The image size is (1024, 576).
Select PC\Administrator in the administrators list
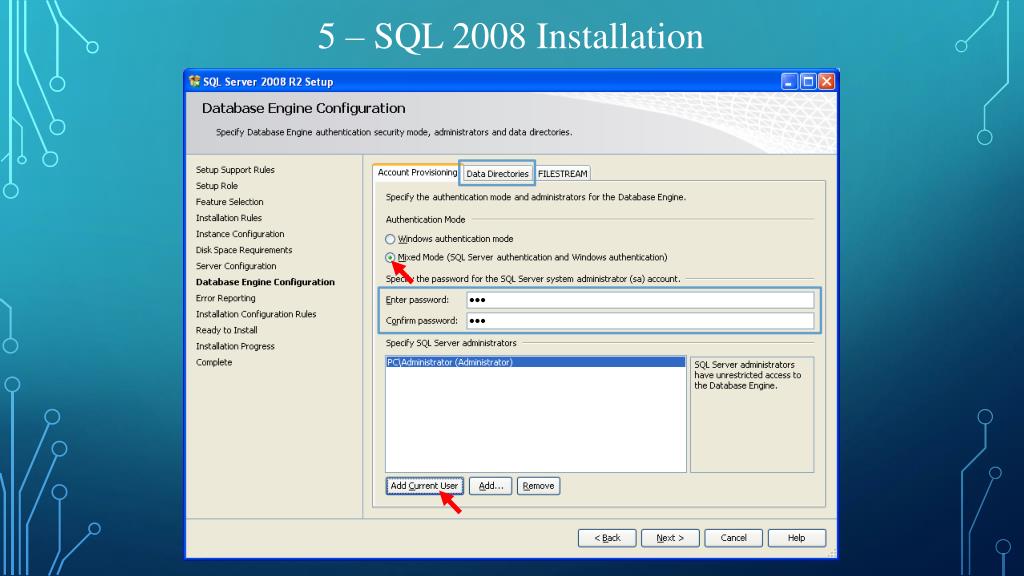[x=536, y=362]
